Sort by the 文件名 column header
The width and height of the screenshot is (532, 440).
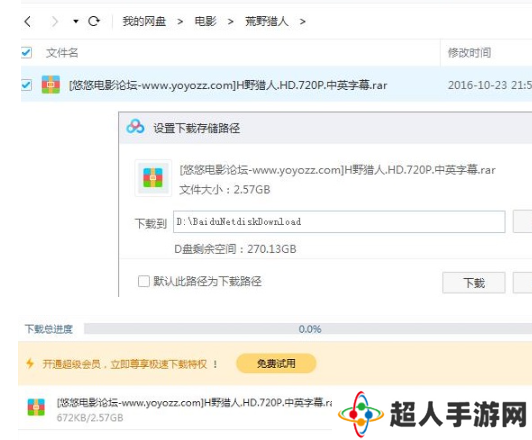[62, 53]
